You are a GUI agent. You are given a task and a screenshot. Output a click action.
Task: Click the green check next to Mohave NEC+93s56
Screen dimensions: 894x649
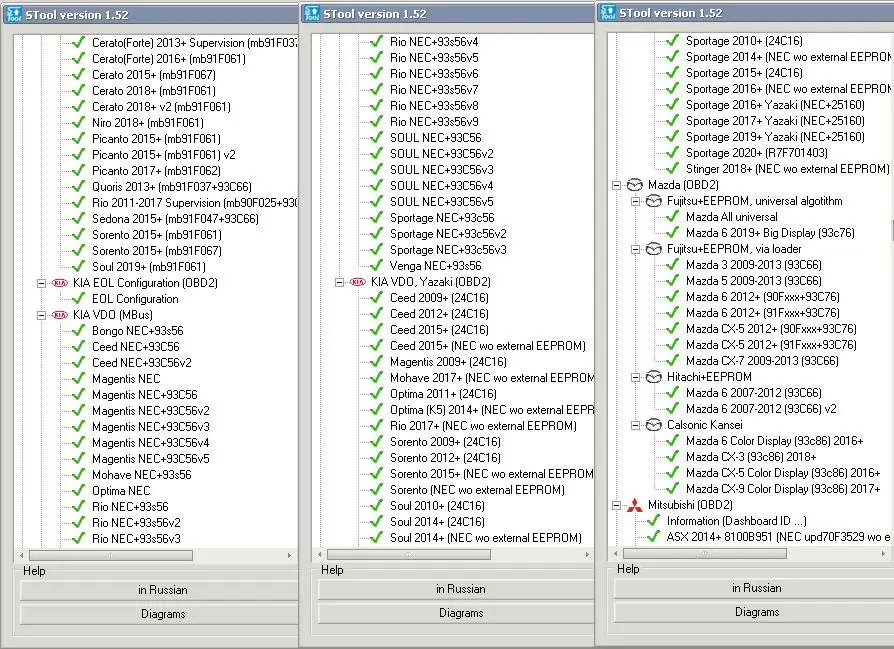click(79, 474)
